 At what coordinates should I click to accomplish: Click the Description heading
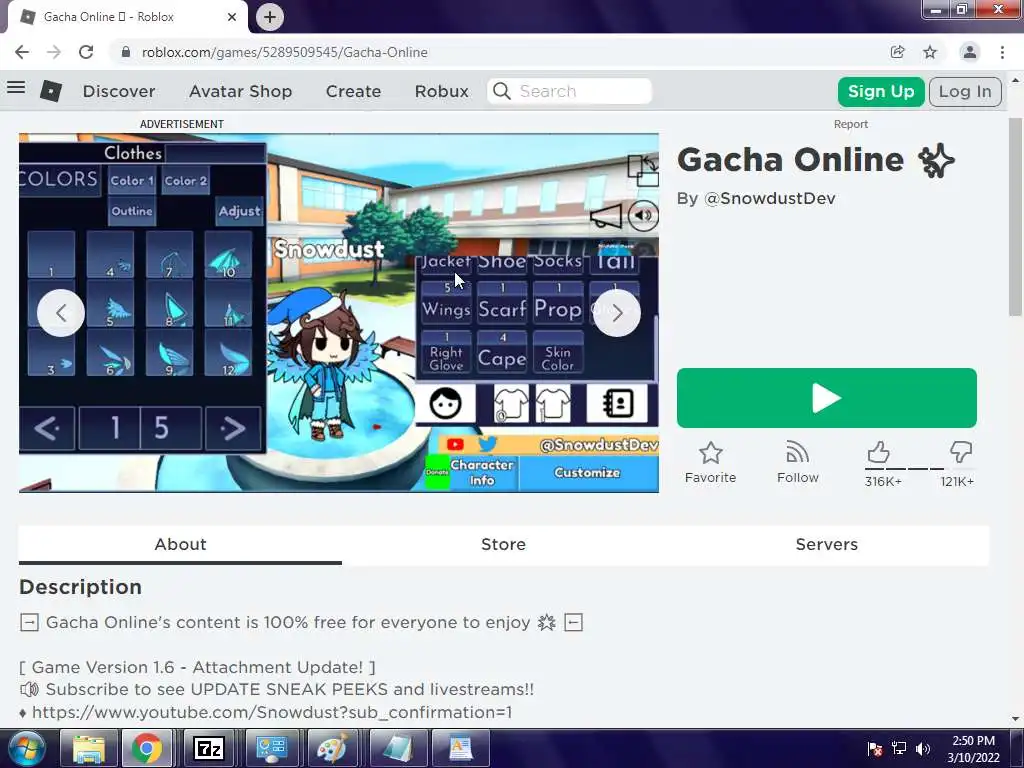(80, 586)
